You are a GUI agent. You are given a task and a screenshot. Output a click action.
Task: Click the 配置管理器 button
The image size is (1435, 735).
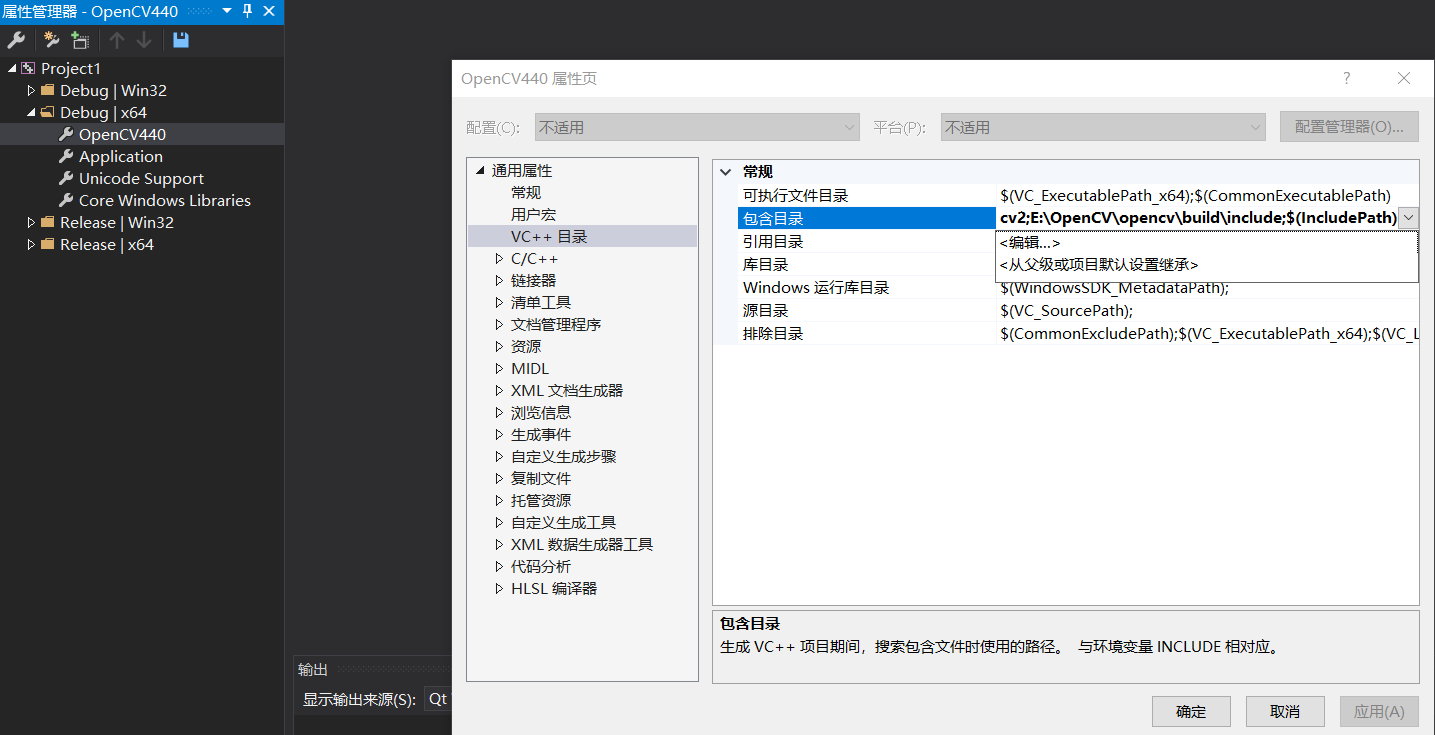pos(1349,126)
